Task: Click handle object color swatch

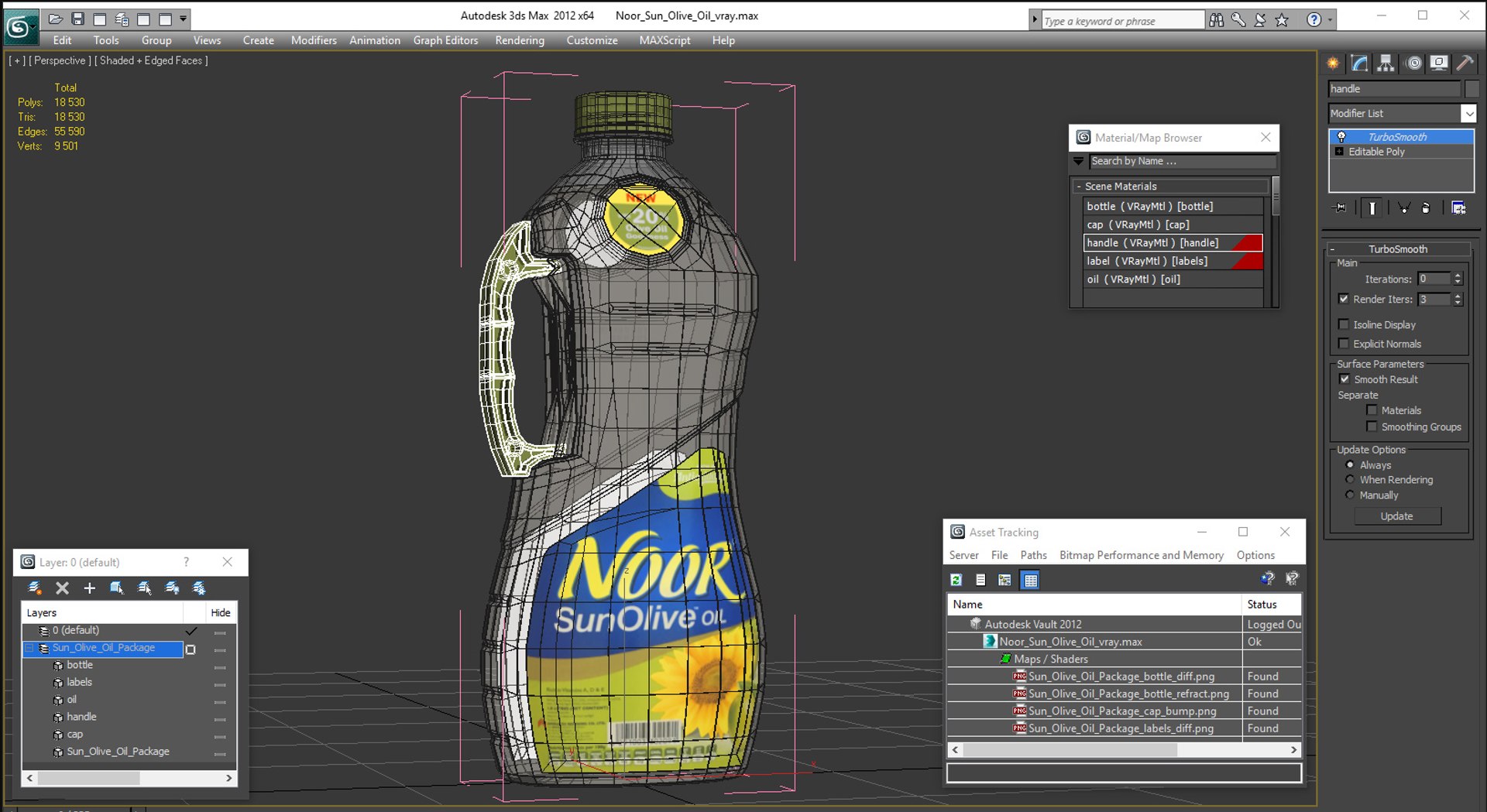Action: tap(1472, 89)
